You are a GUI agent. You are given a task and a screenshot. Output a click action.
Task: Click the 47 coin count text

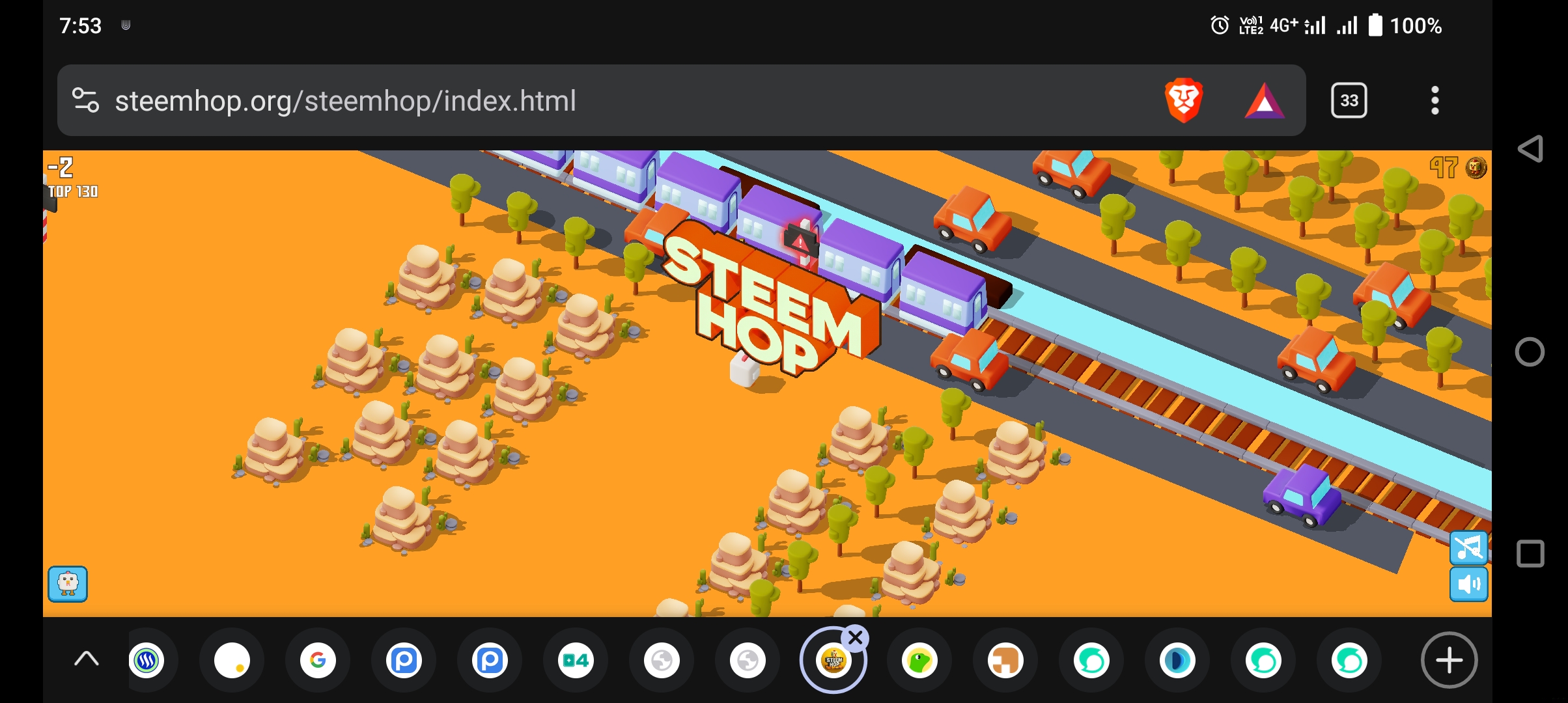point(1444,167)
